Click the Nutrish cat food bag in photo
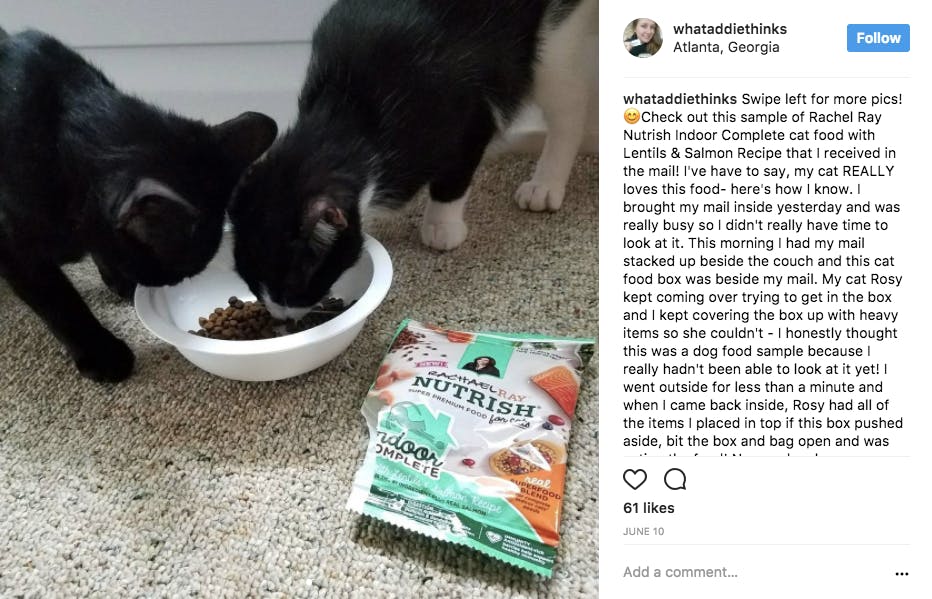This screenshot has height=599, width=932. click(x=470, y=446)
